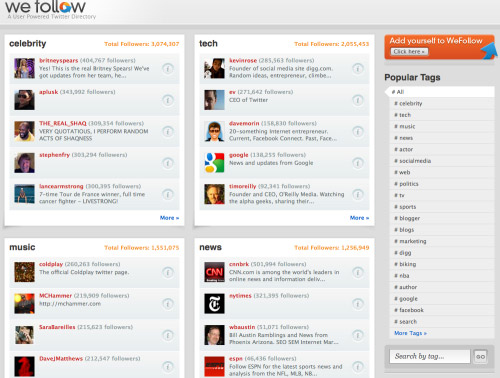The image size is (500, 378).
Task: Open the davemorin username link
Action: (x=244, y=123)
